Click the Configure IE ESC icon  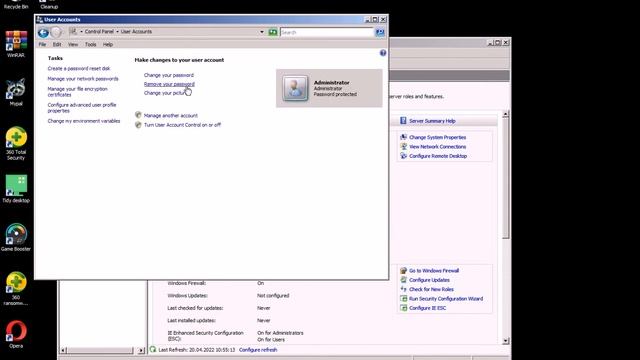pos(404,308)
